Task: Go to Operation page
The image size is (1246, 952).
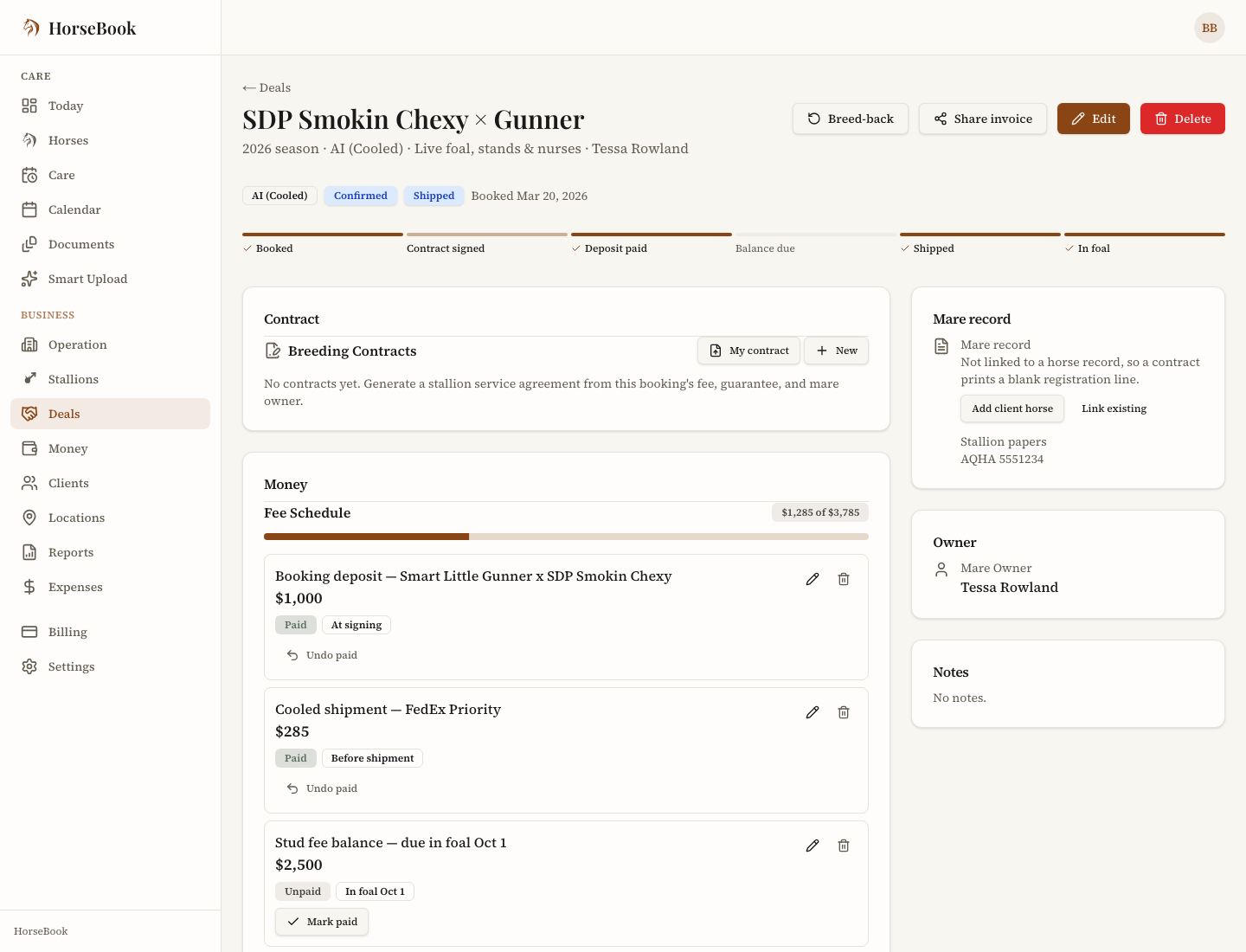Action: point(110,344)
